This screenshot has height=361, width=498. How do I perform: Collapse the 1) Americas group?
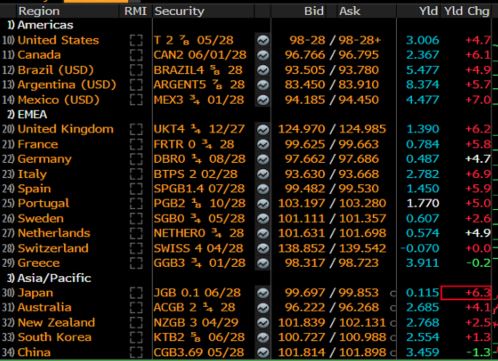[x=40, y=25]
